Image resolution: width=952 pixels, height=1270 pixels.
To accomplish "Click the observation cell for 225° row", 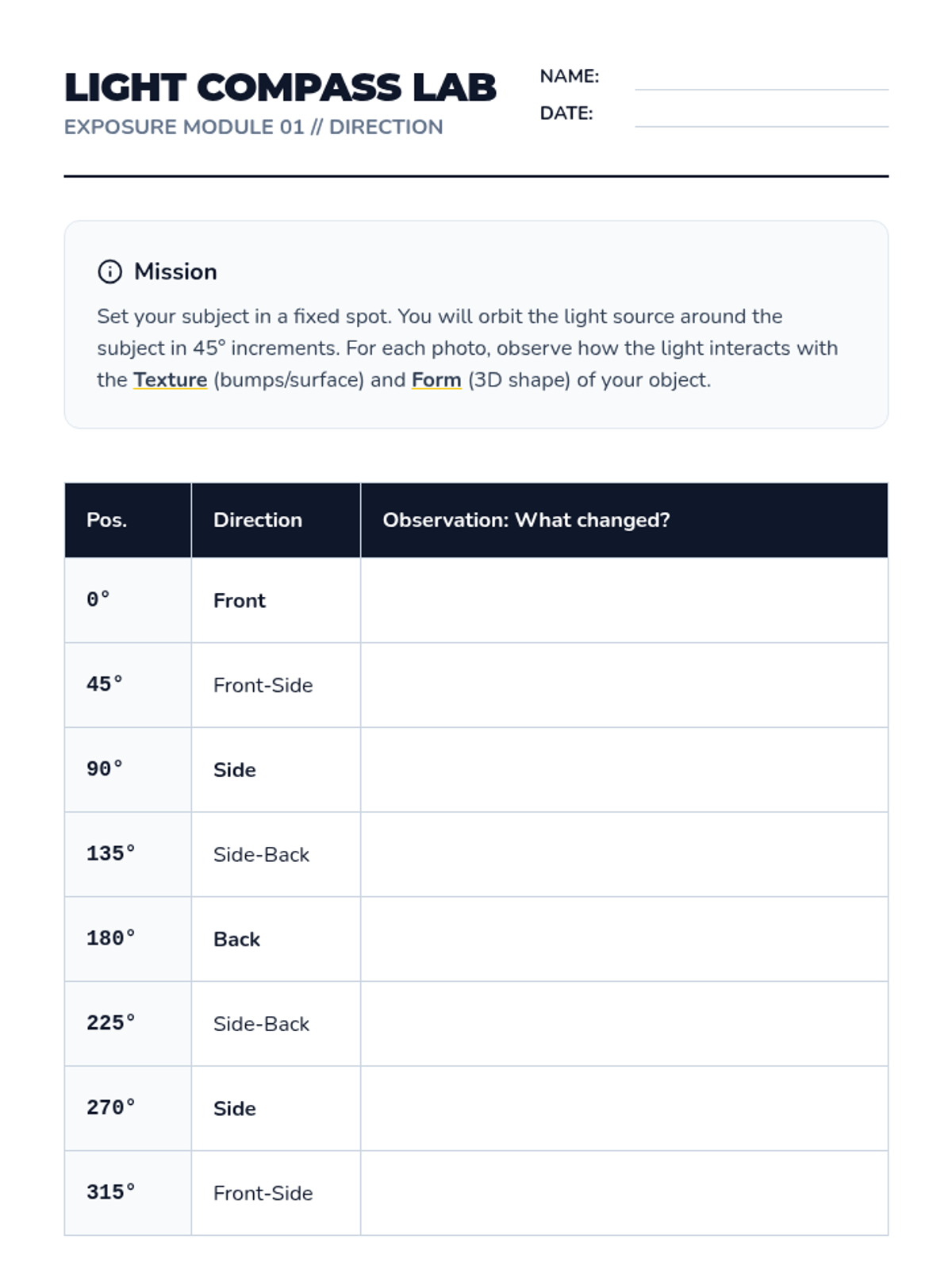I will 624,1024.
